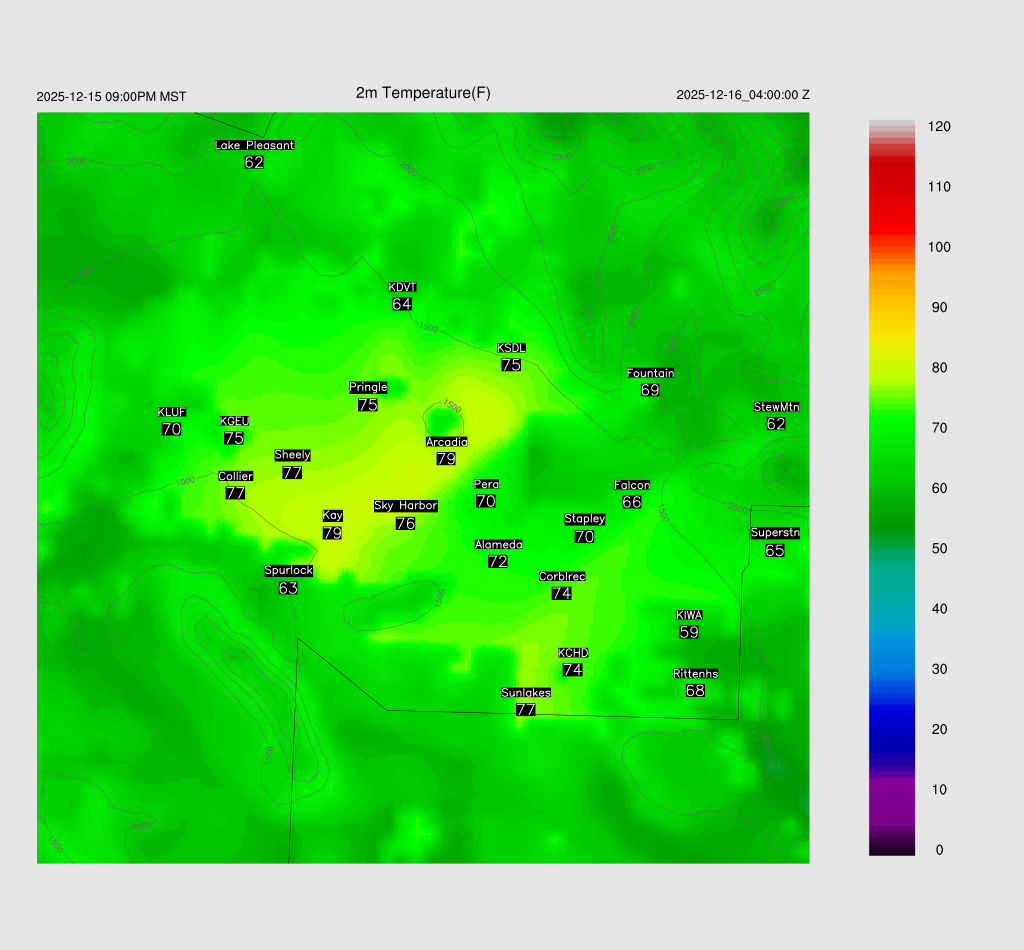Click the Sunlakes station label

click(x=526, y=693)
